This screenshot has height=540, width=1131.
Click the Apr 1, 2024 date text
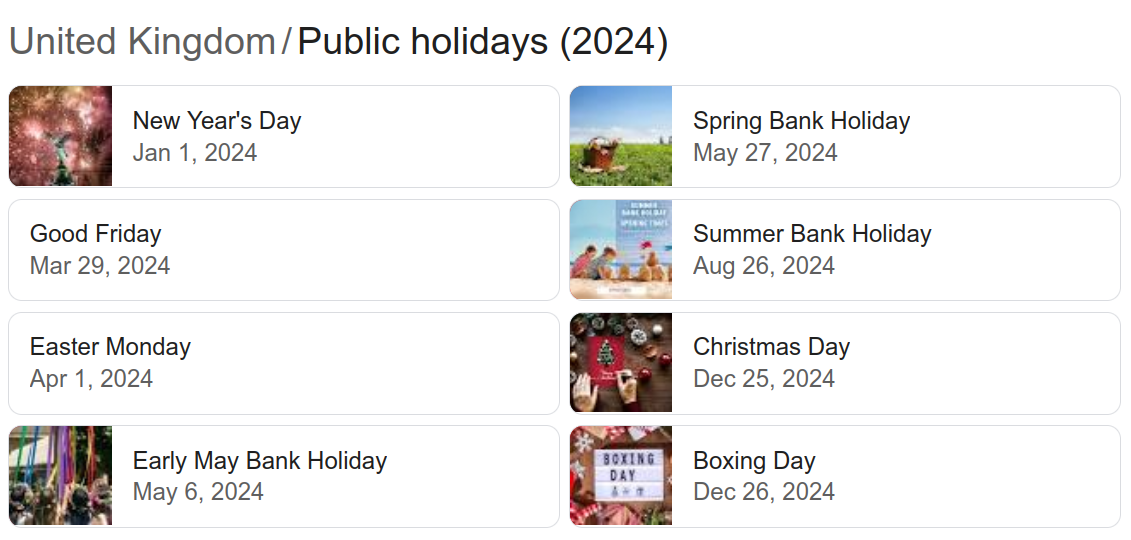point(91,379)
